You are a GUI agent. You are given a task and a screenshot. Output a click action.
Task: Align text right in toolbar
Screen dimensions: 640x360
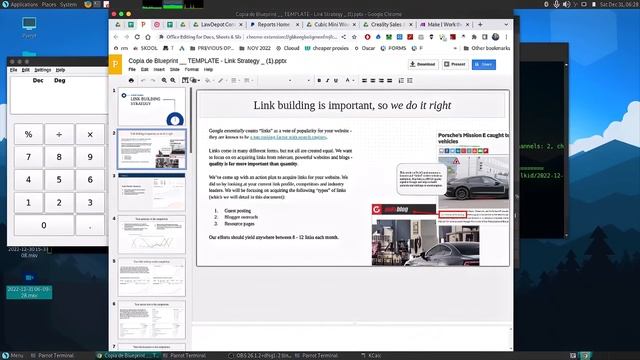pyautogui.click(x=381, y=81)
